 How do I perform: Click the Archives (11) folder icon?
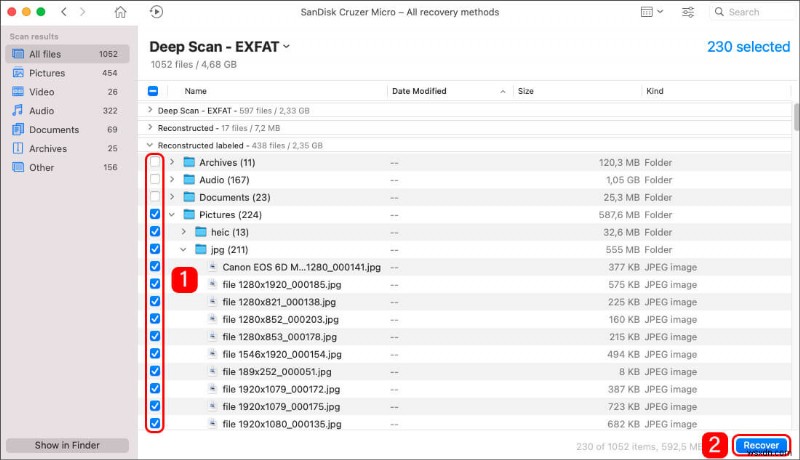pos(189,162)
